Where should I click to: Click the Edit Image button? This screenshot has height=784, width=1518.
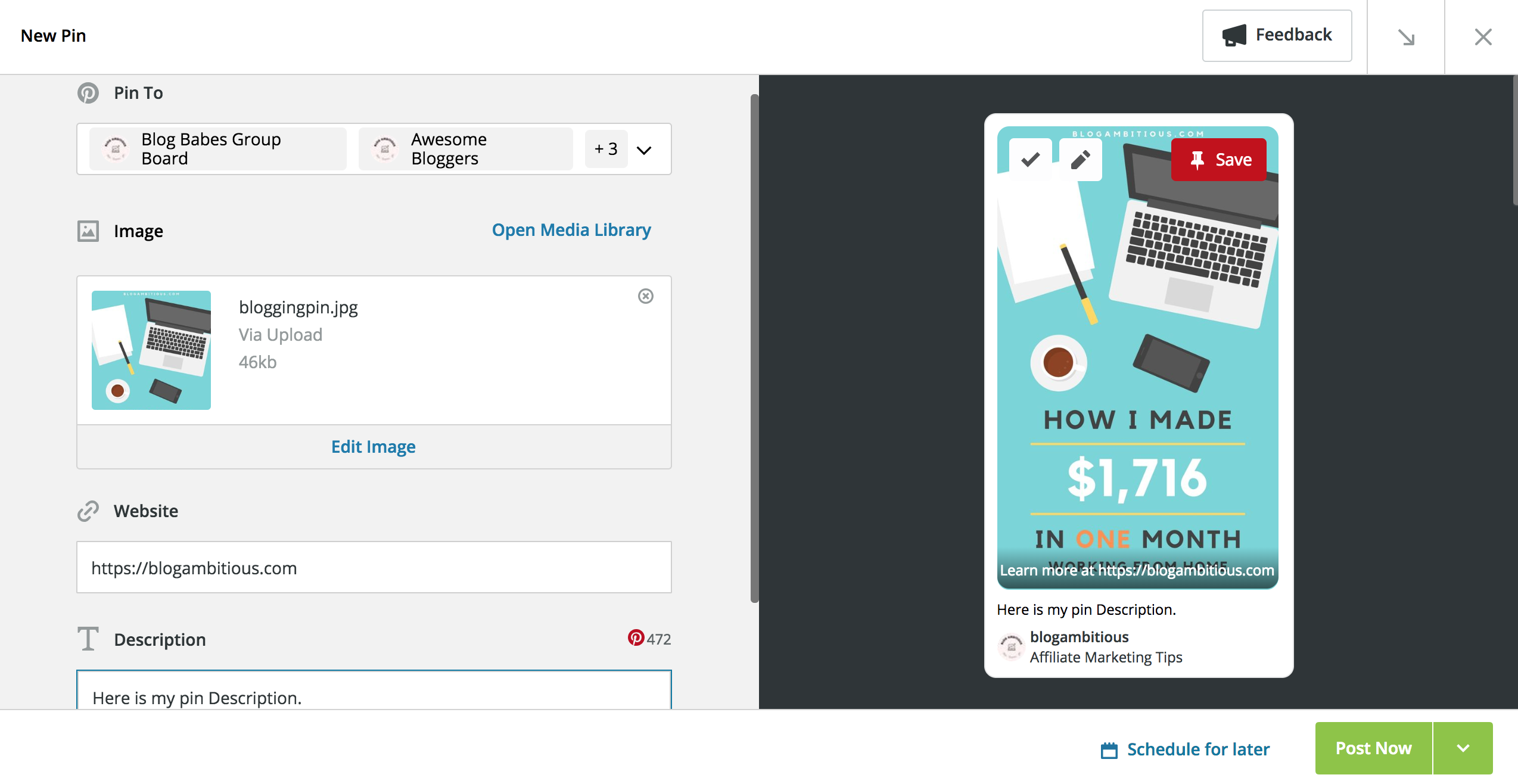(373, 445)
